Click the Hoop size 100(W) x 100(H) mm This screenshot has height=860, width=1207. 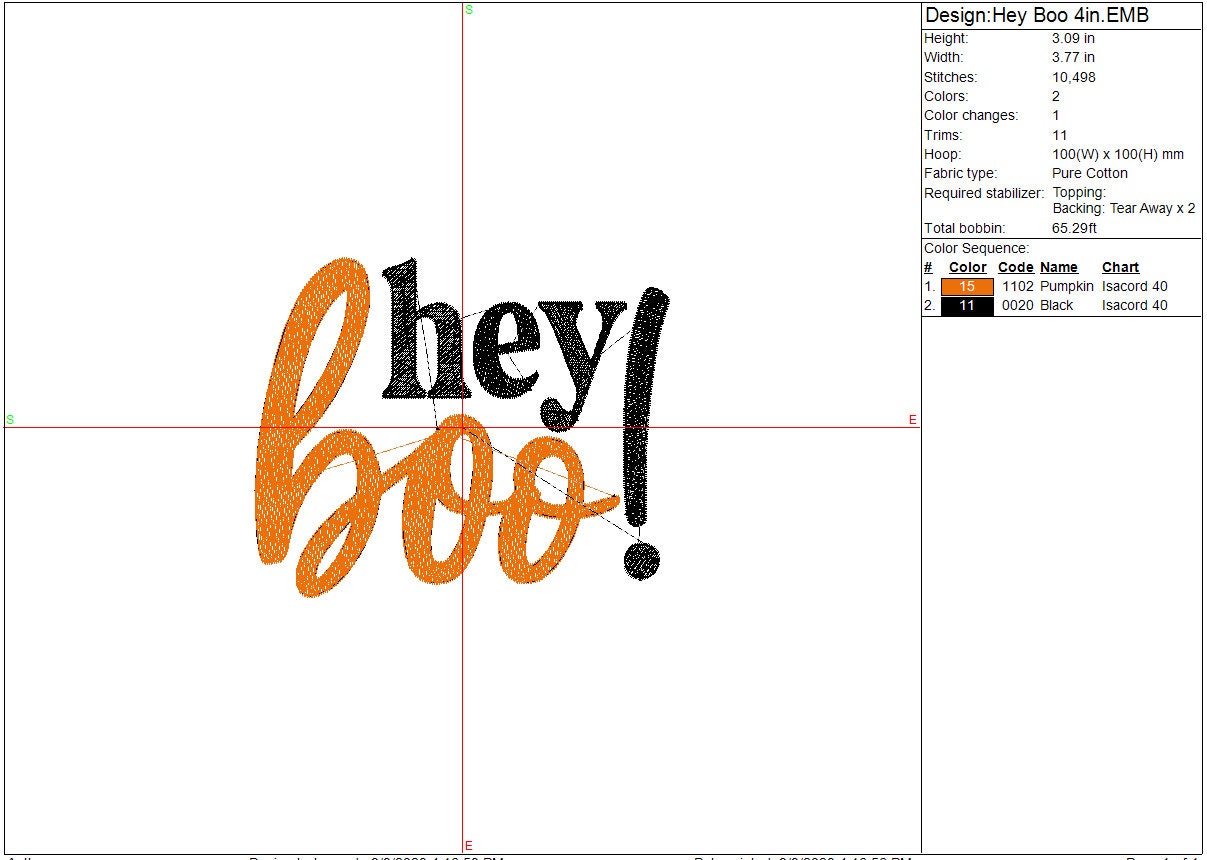click(1117, 155)
